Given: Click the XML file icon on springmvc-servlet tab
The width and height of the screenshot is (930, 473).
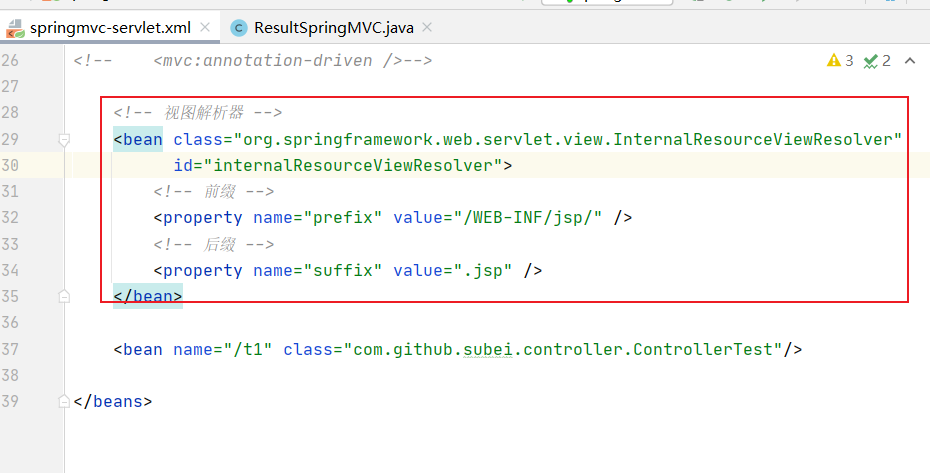Looking at the screenshot, I should pyautogui.click(x=17, y=27).
